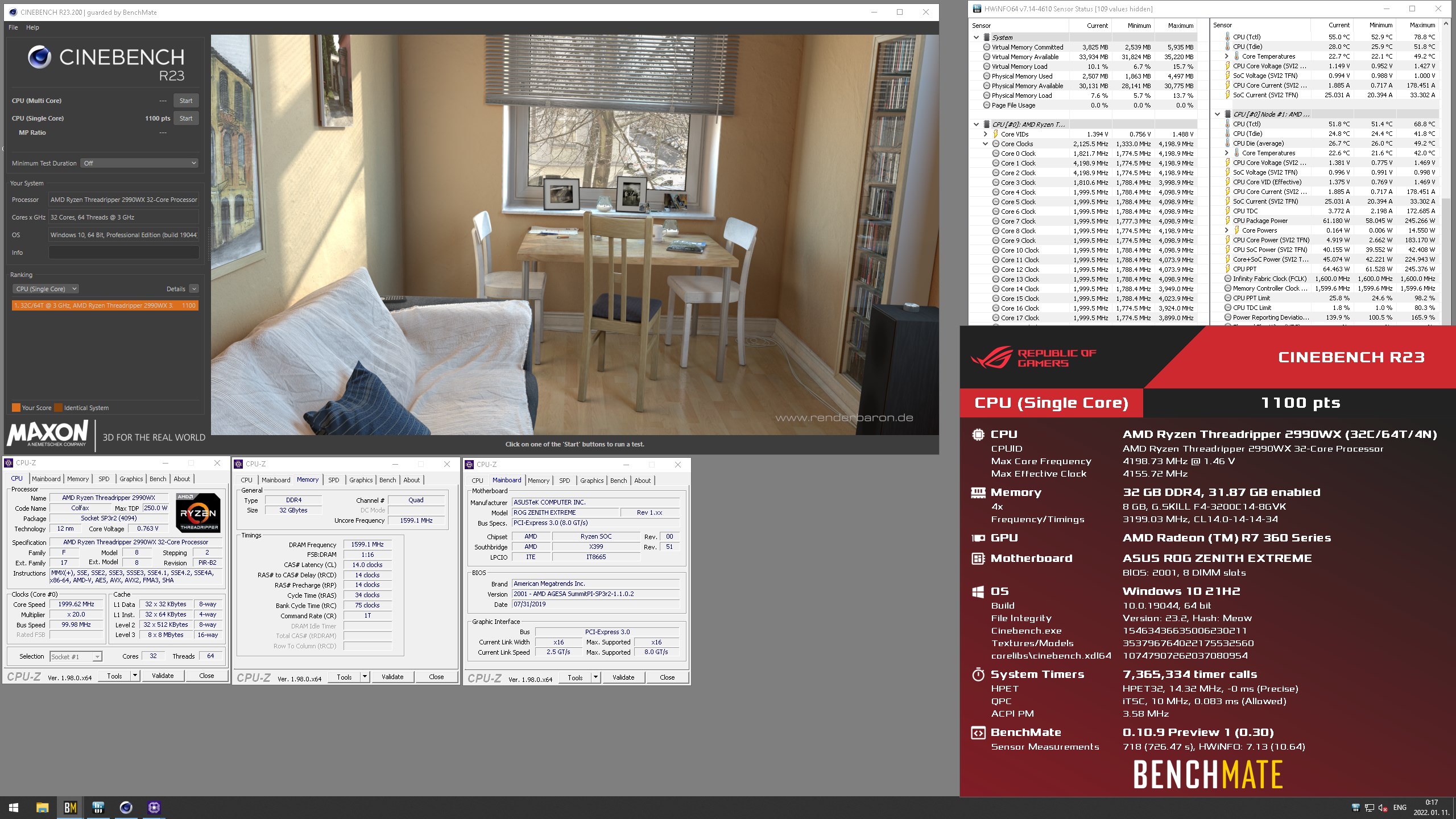The height and width of the screenshot is (819, 1456).
Task: Click Validate in the Mainboard tab CPU-Z window
Action: pyautogui.click(x=623, y=677)
